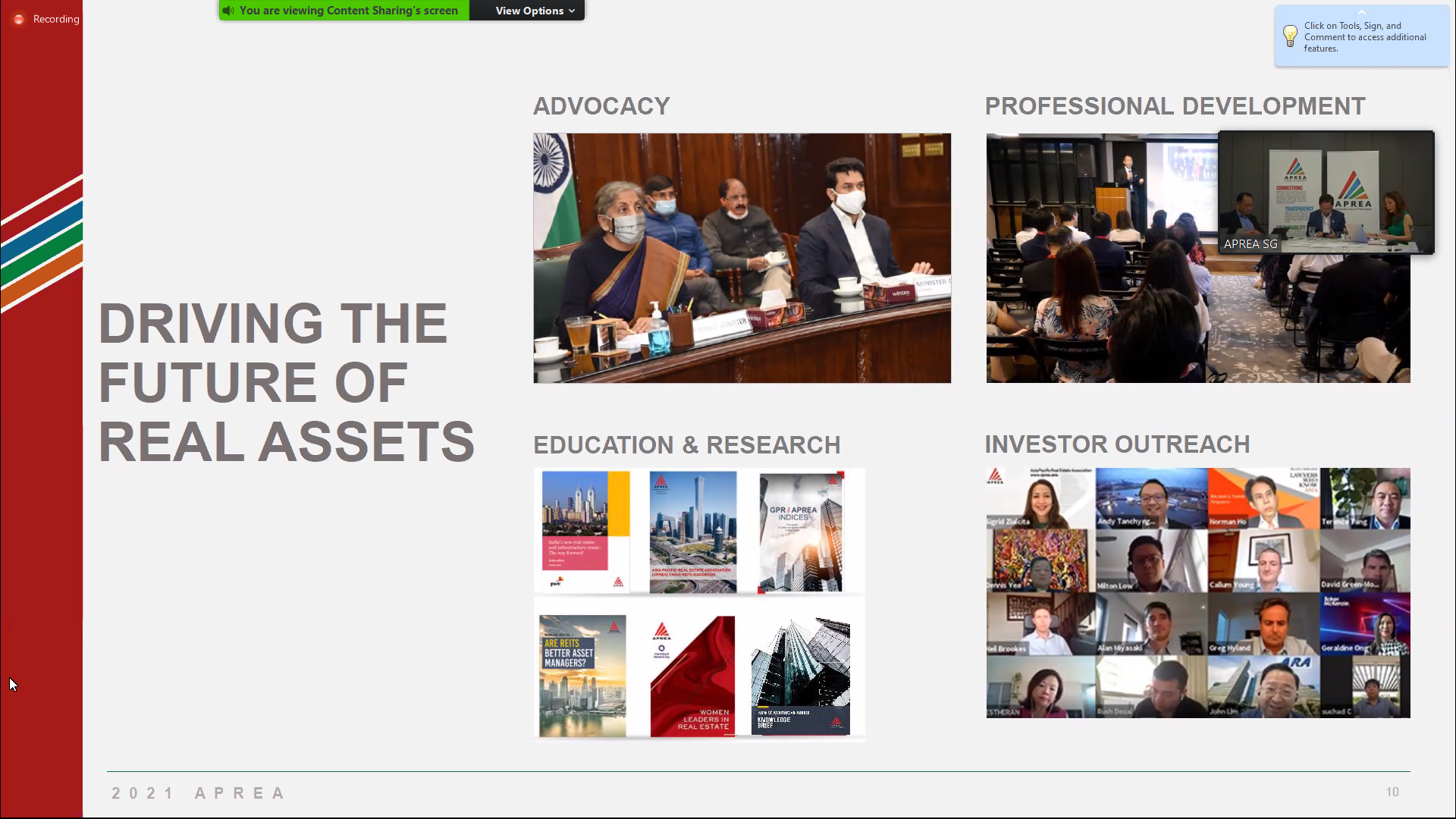Click the GPR/APREA Indices report cover
Screen dimensions: 1456x819
click(801, 532)
